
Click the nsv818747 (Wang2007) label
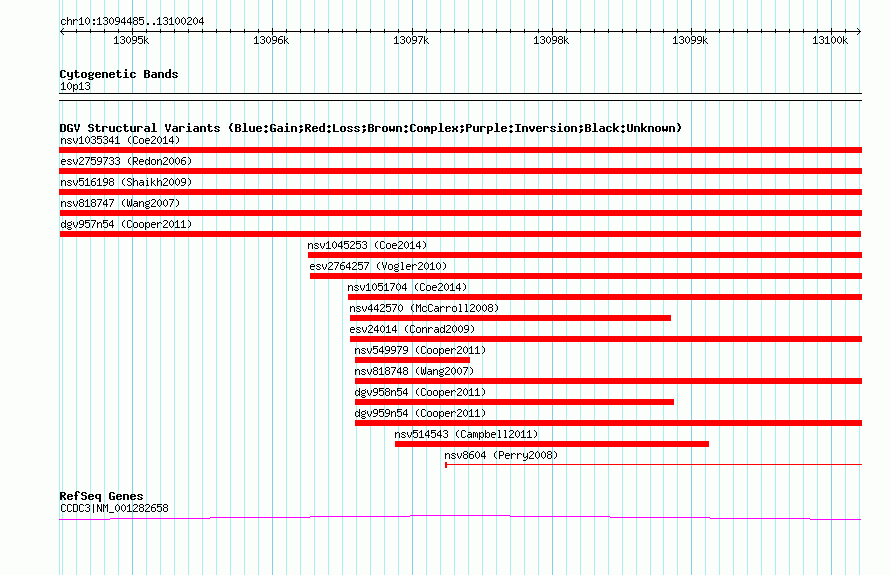[120, 203]
